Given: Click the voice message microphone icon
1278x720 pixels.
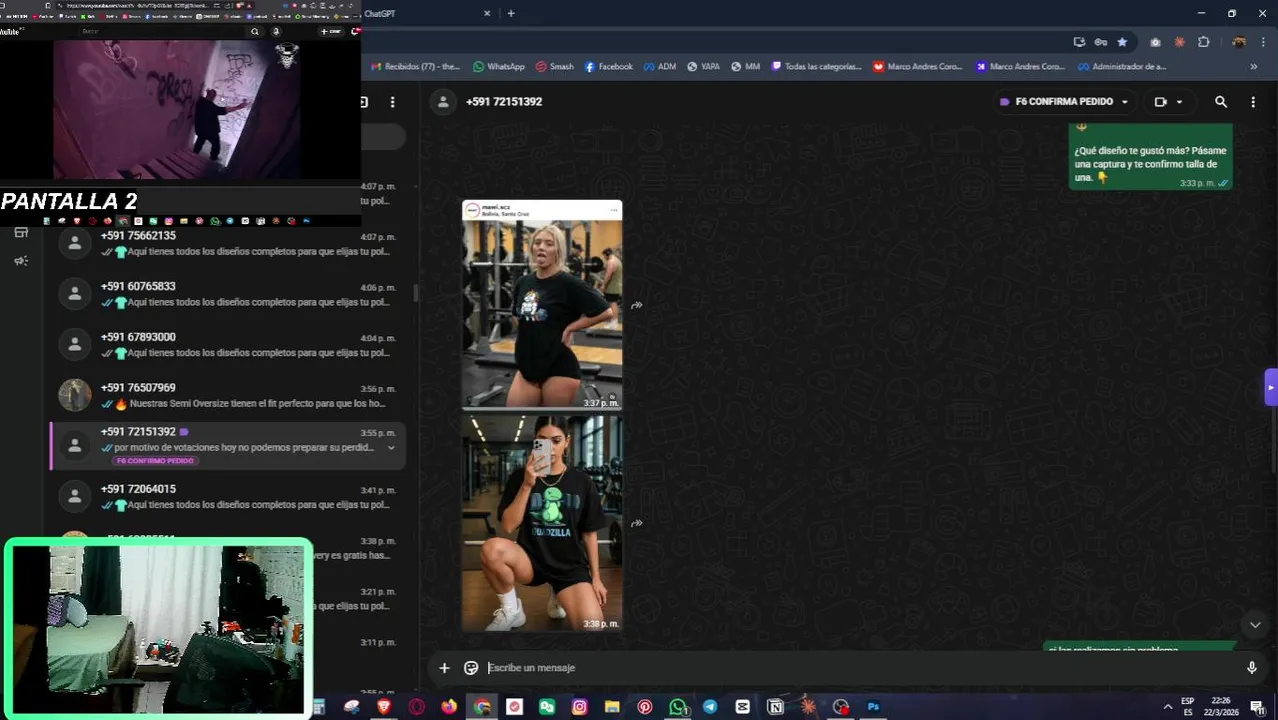Looking at the screenshot, I should click(1251, 668).
